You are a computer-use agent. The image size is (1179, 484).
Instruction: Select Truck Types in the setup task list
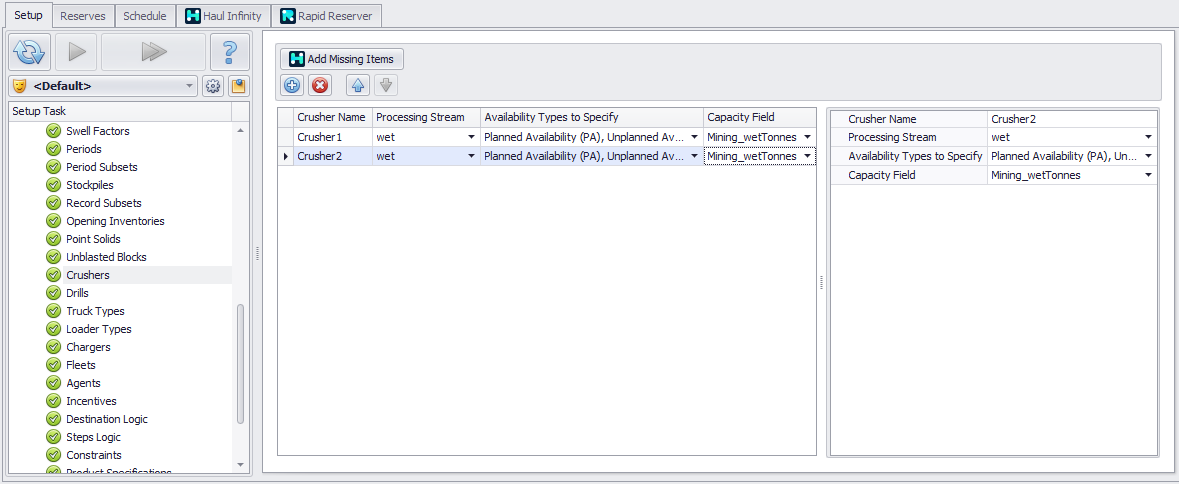[x=95, y=311]
